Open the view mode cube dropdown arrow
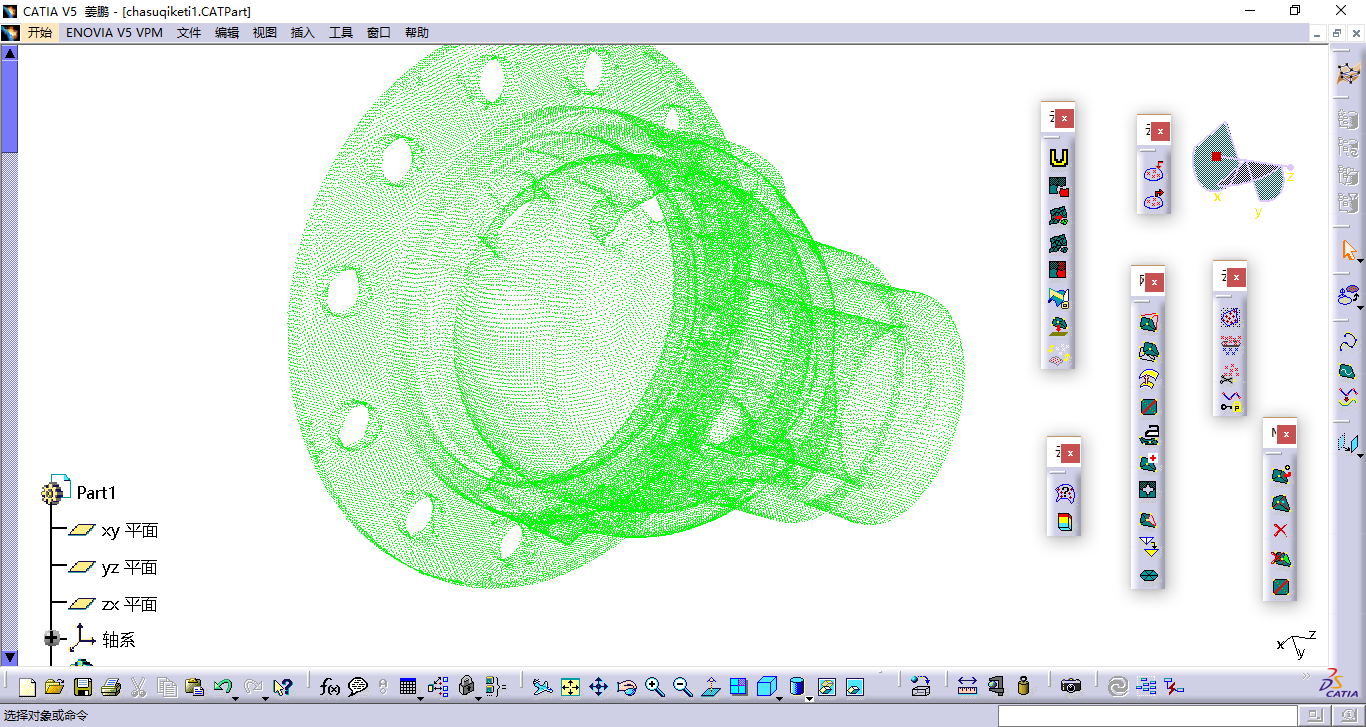The image size is (1366, 727). tap(781, 696)
